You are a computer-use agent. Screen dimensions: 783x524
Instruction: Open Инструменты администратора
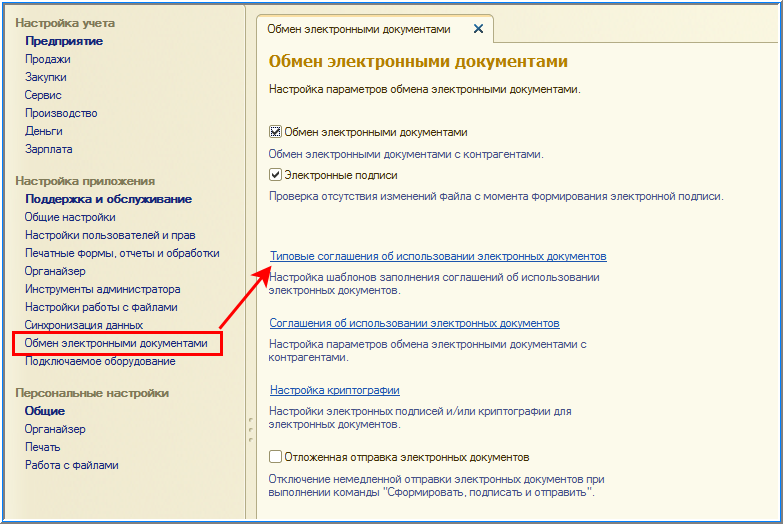click(102, 289)
